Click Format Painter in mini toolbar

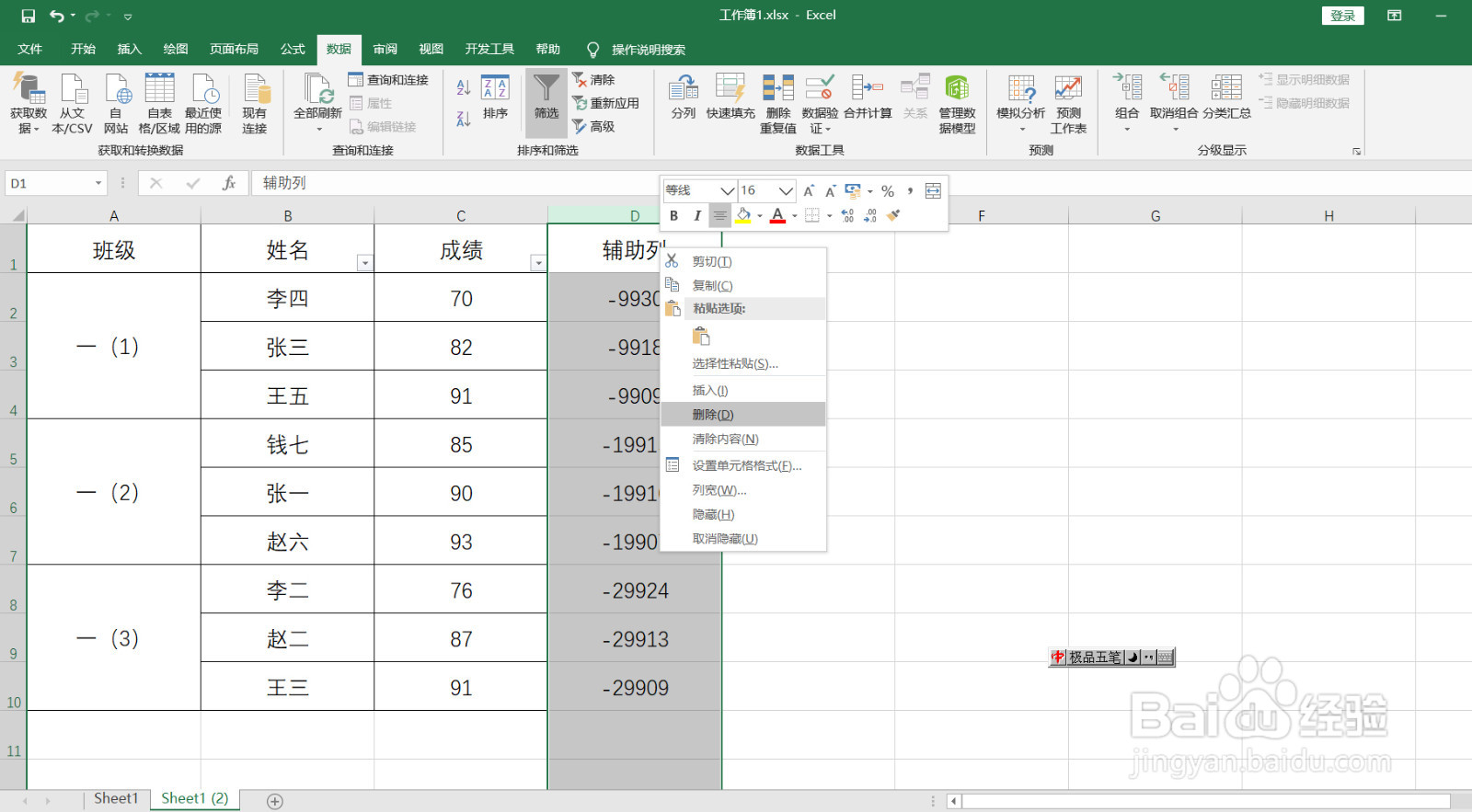click(x=893, y=215)
